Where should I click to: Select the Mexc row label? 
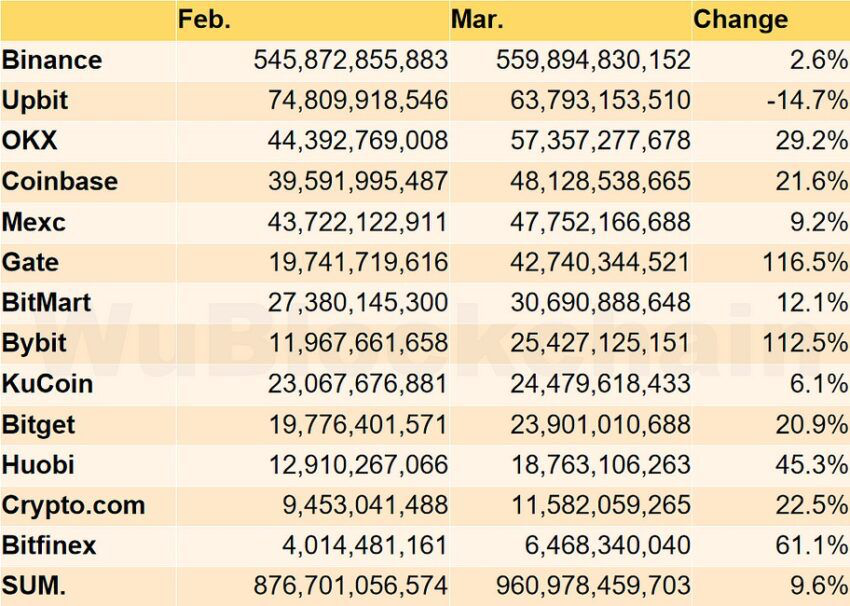(x=34, y=222)
